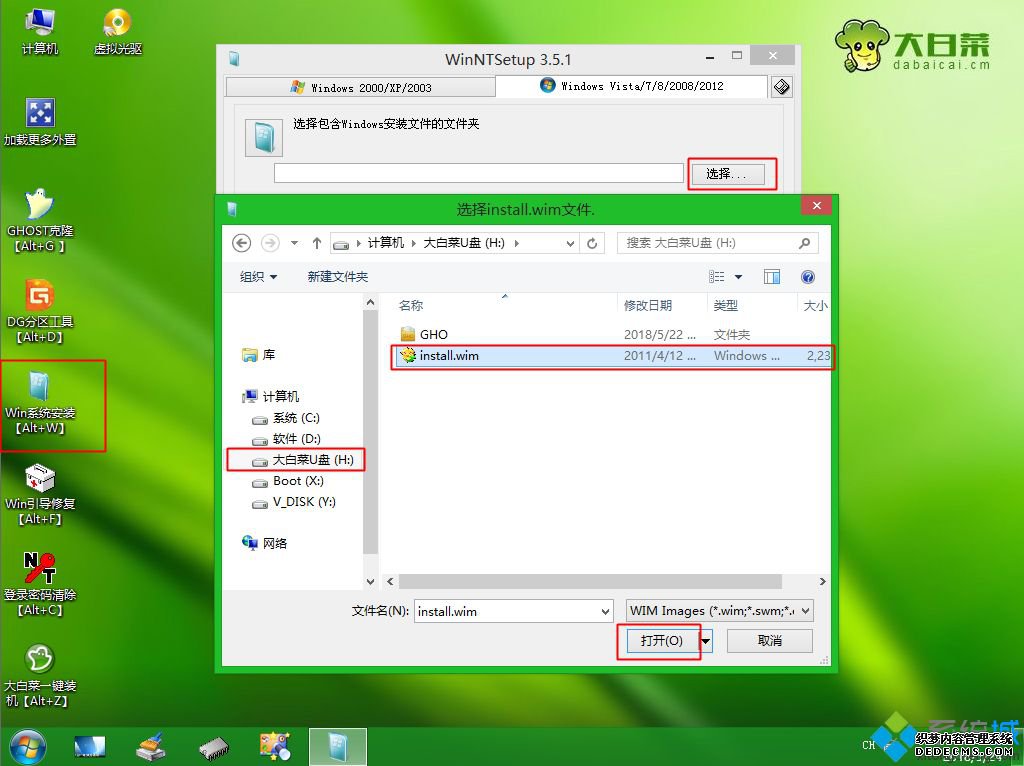The image size is (1024, 766).
Task: Go forward in file dialog
Action: coord(270,243)
